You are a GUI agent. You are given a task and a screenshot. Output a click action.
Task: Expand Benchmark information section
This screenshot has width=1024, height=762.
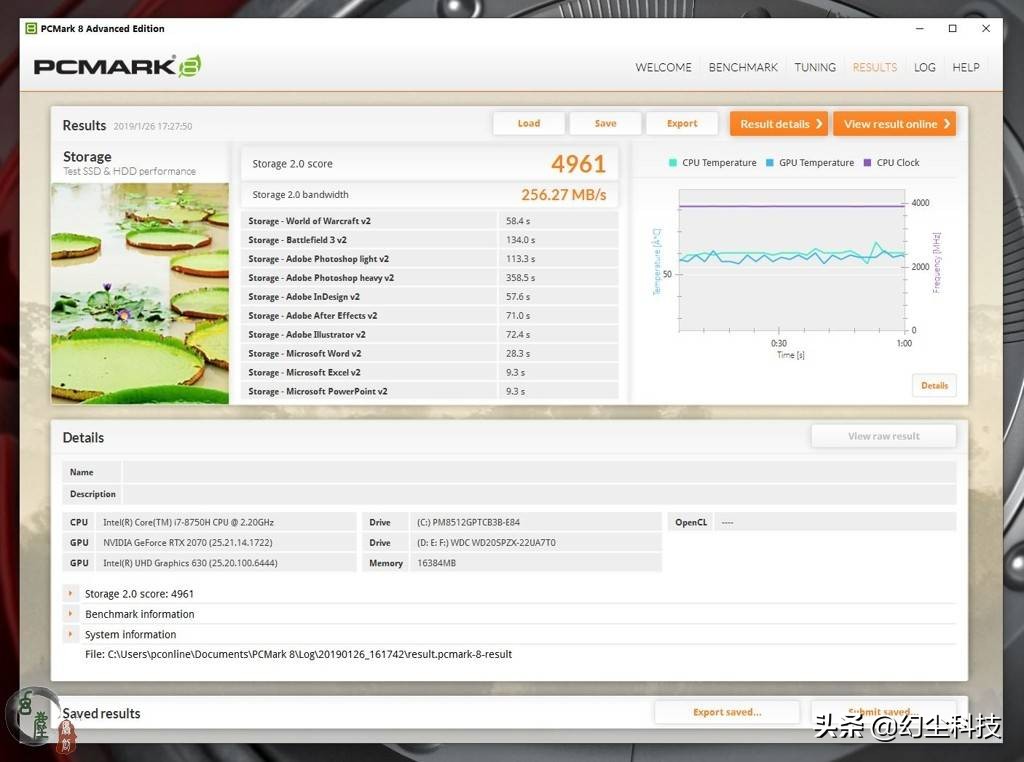(x=71, y=614)
